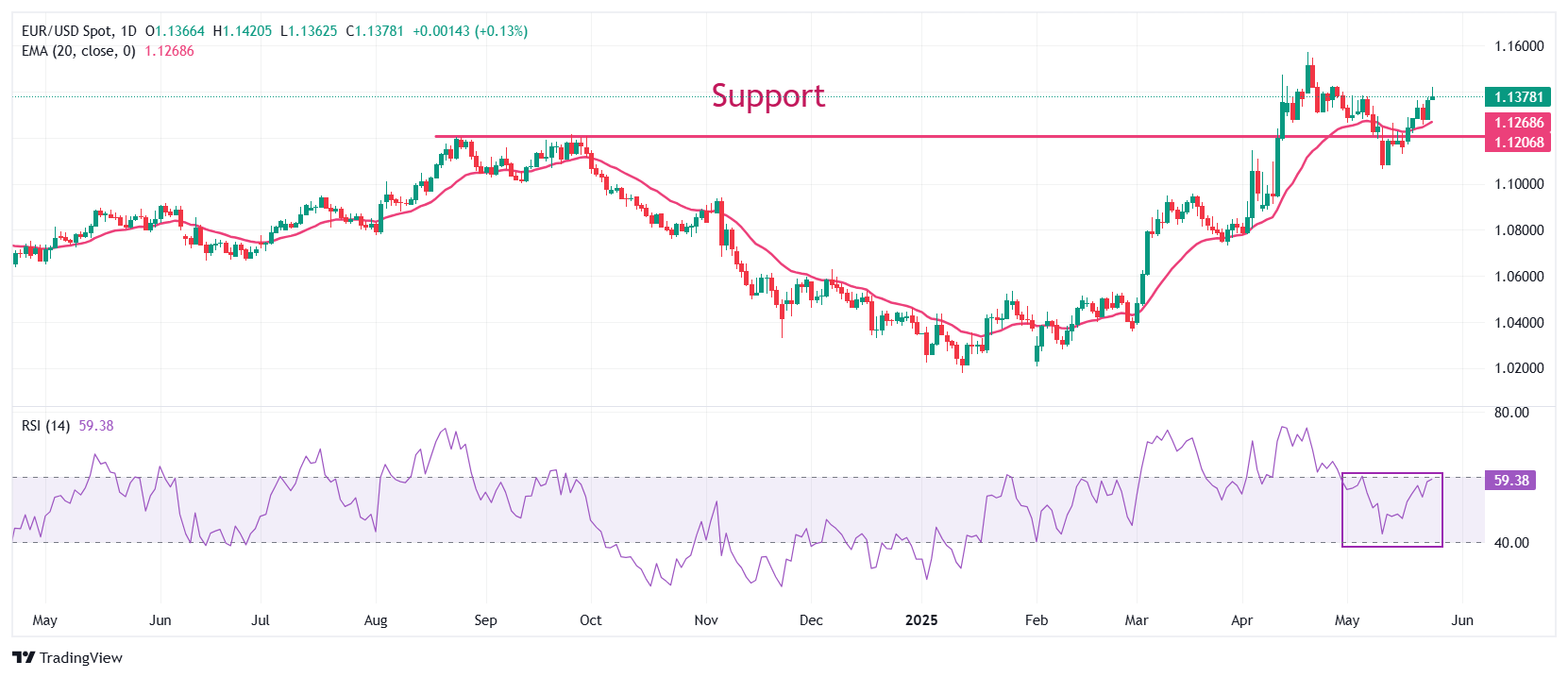The height and width of the screenshot is (678, 1568).
Task: Click the 80.00 RSI axis label
Action: click(1511, 413)
